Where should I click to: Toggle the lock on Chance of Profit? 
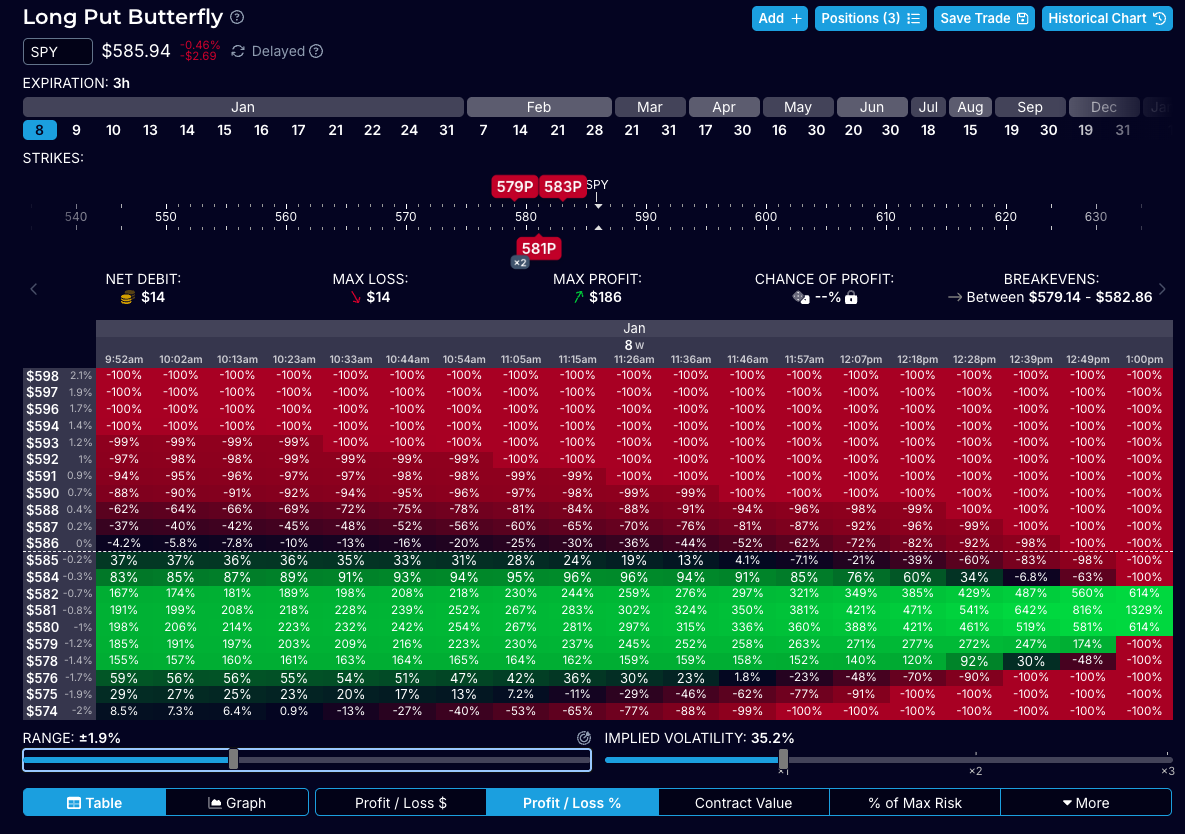[851, 297]
